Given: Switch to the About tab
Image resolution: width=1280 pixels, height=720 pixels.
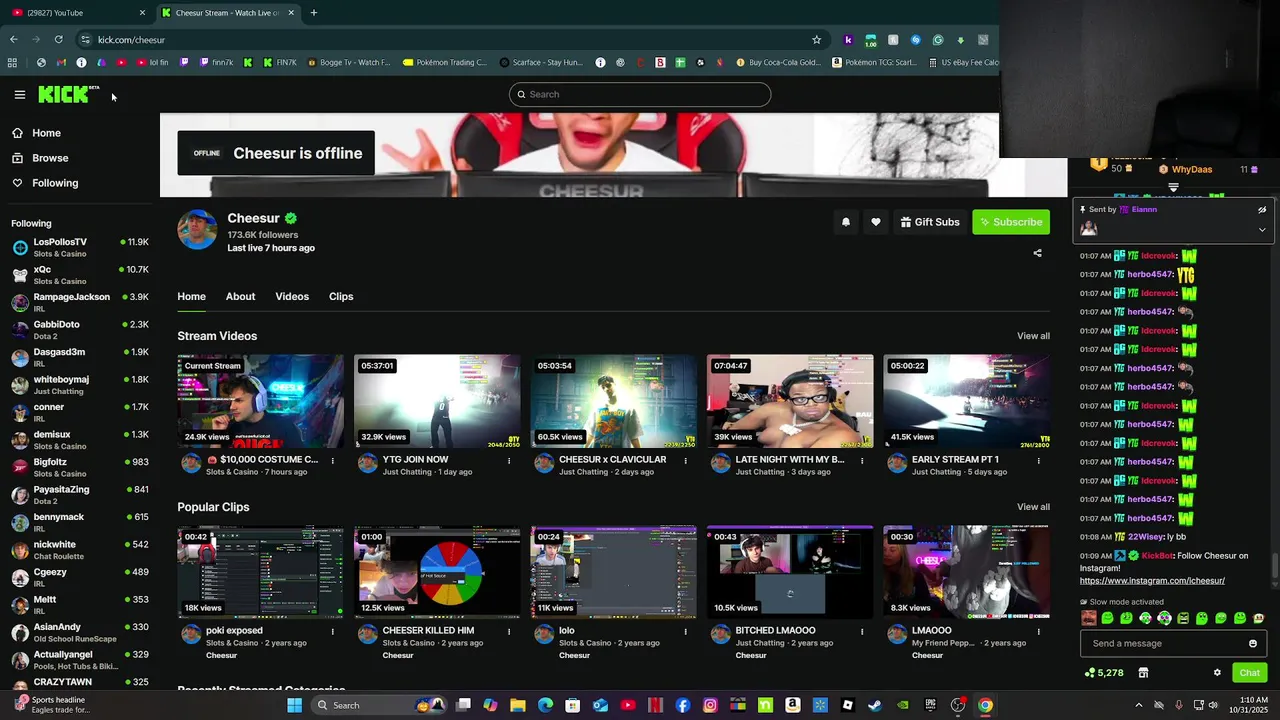Looking at the screenshot, I should tap(240, 296).
